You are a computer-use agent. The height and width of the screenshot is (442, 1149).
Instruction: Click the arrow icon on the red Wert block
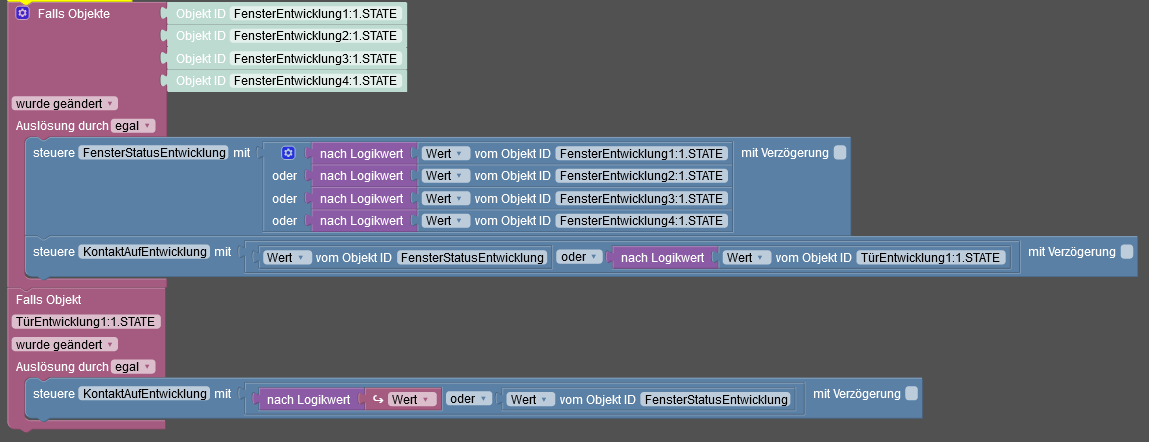378,399
